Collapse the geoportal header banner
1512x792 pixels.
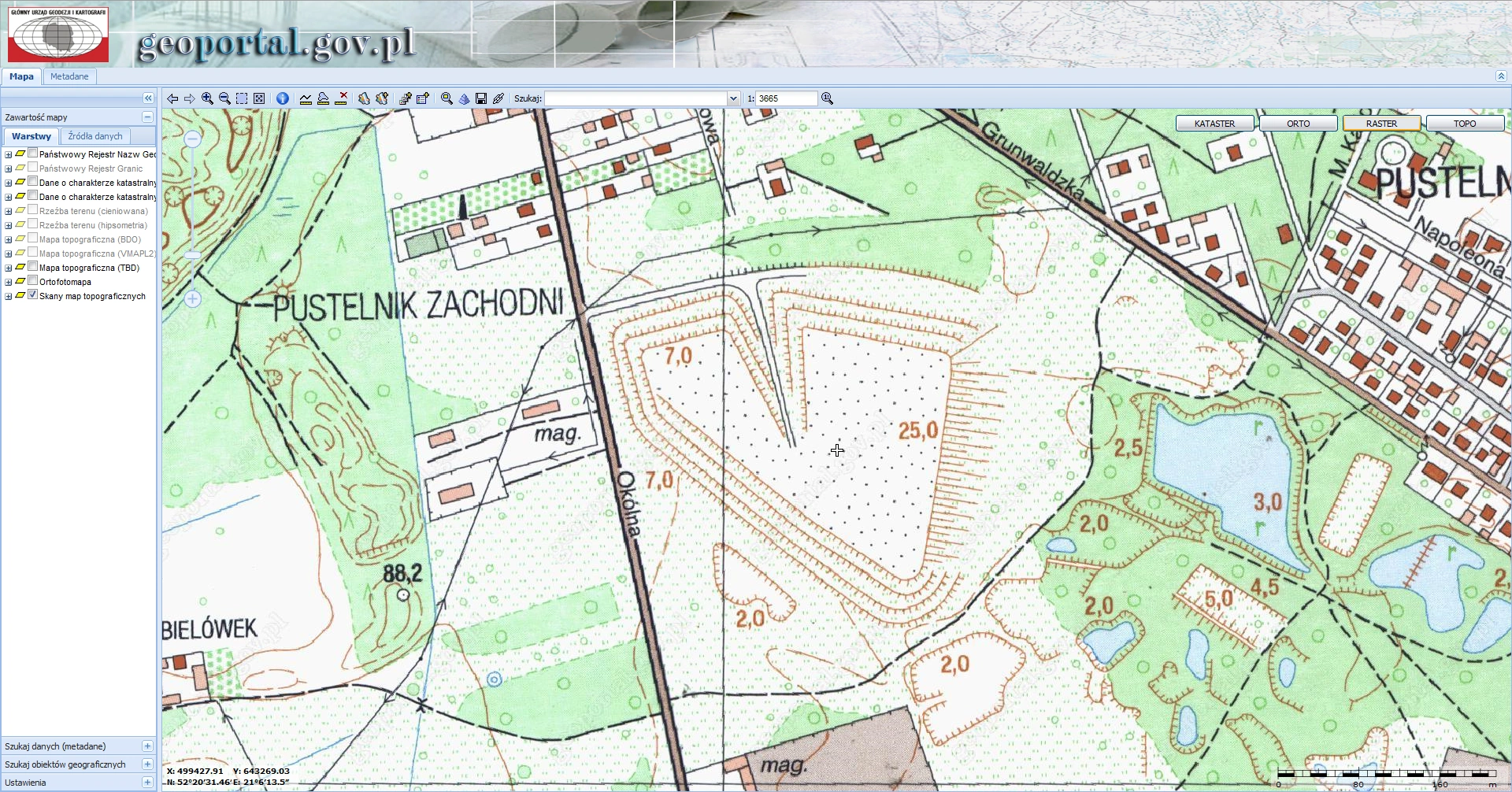pyautogui.click(x=1501, y=76)
